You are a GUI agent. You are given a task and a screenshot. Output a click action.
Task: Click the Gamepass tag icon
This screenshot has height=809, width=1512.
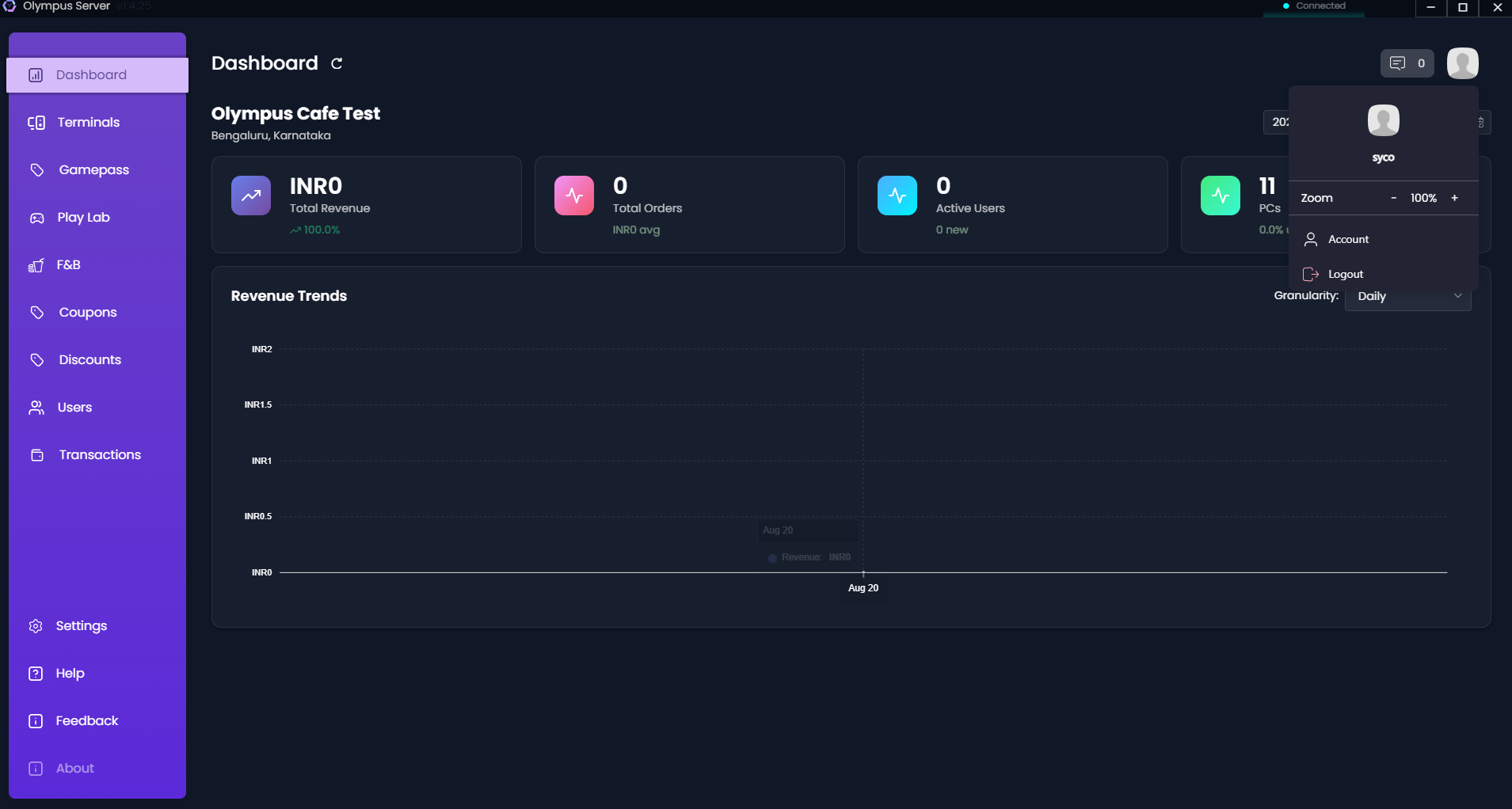click(x=37, y=169)
